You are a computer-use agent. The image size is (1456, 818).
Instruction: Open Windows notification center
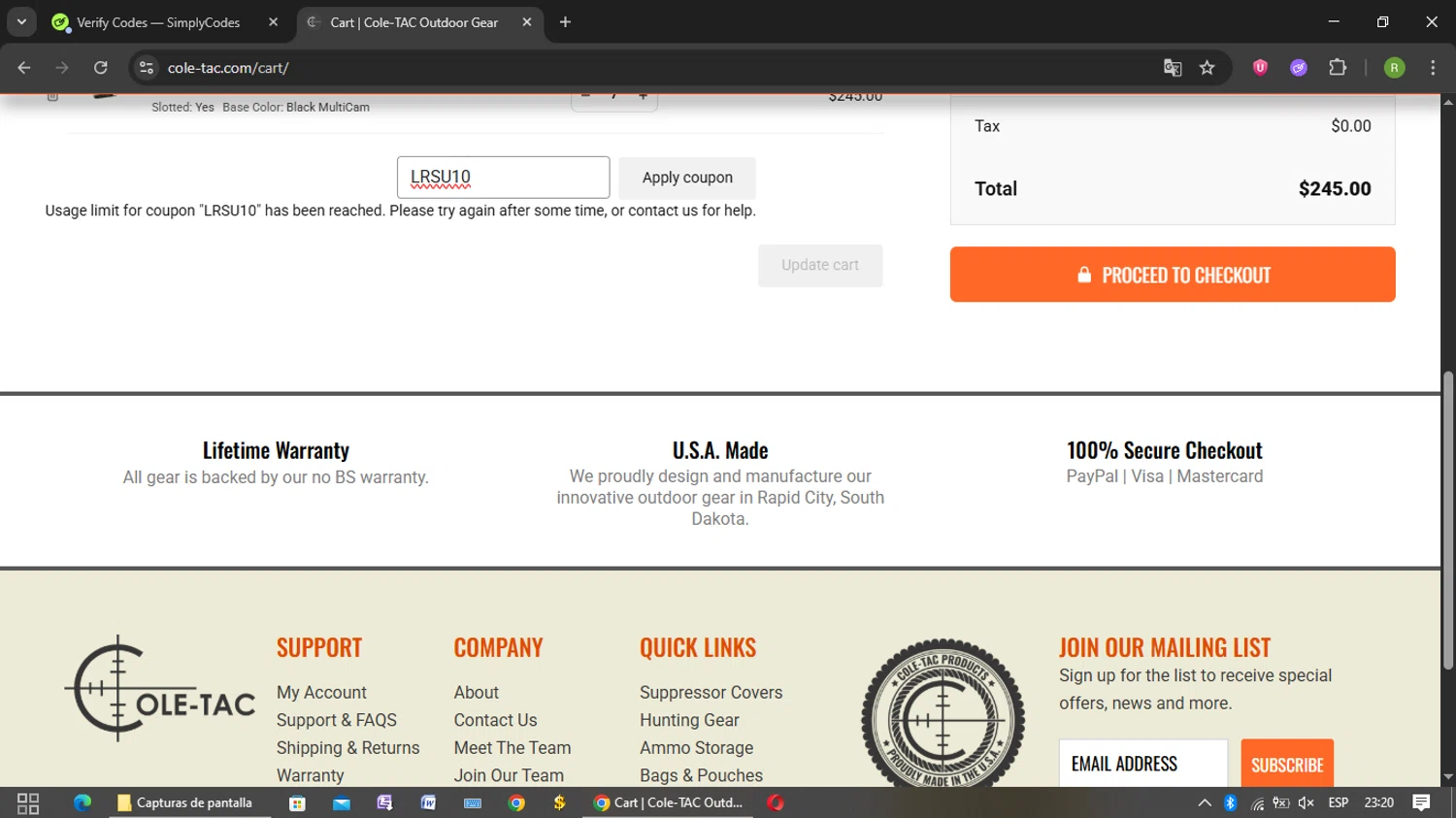click(1422, 802)
